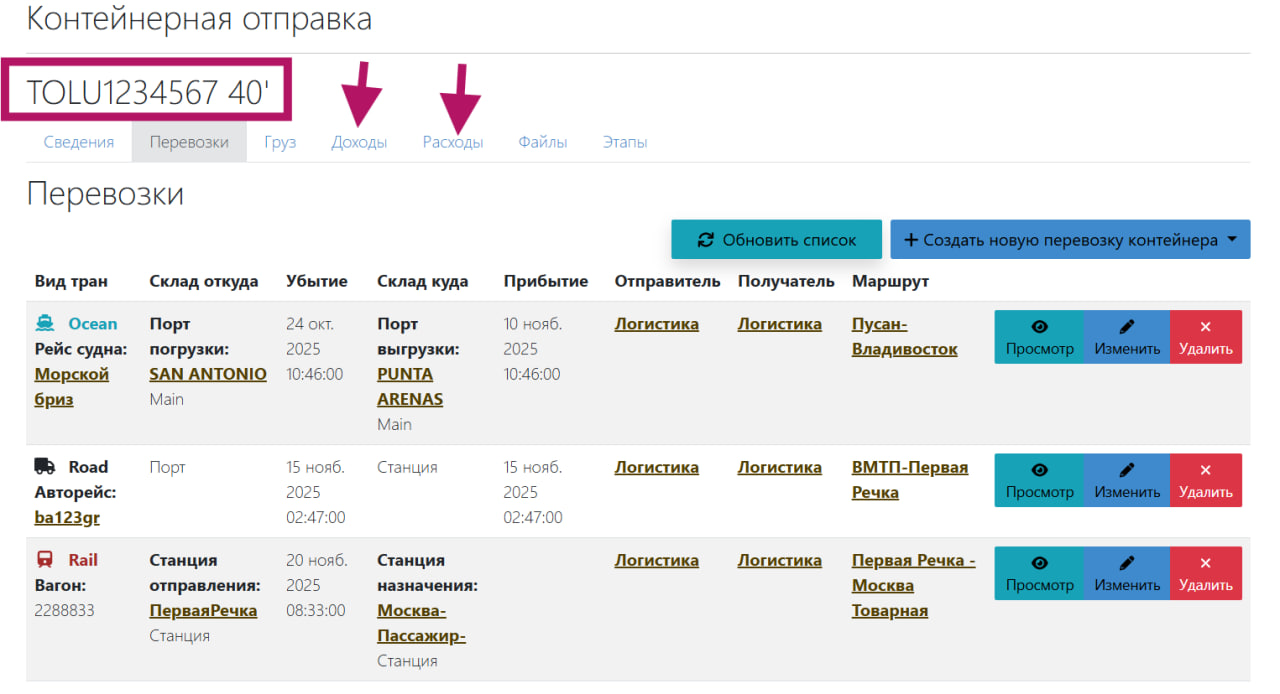Follow the SAN ANTONIO port link
Screen dimensions: 1280x694
(208, 374)
